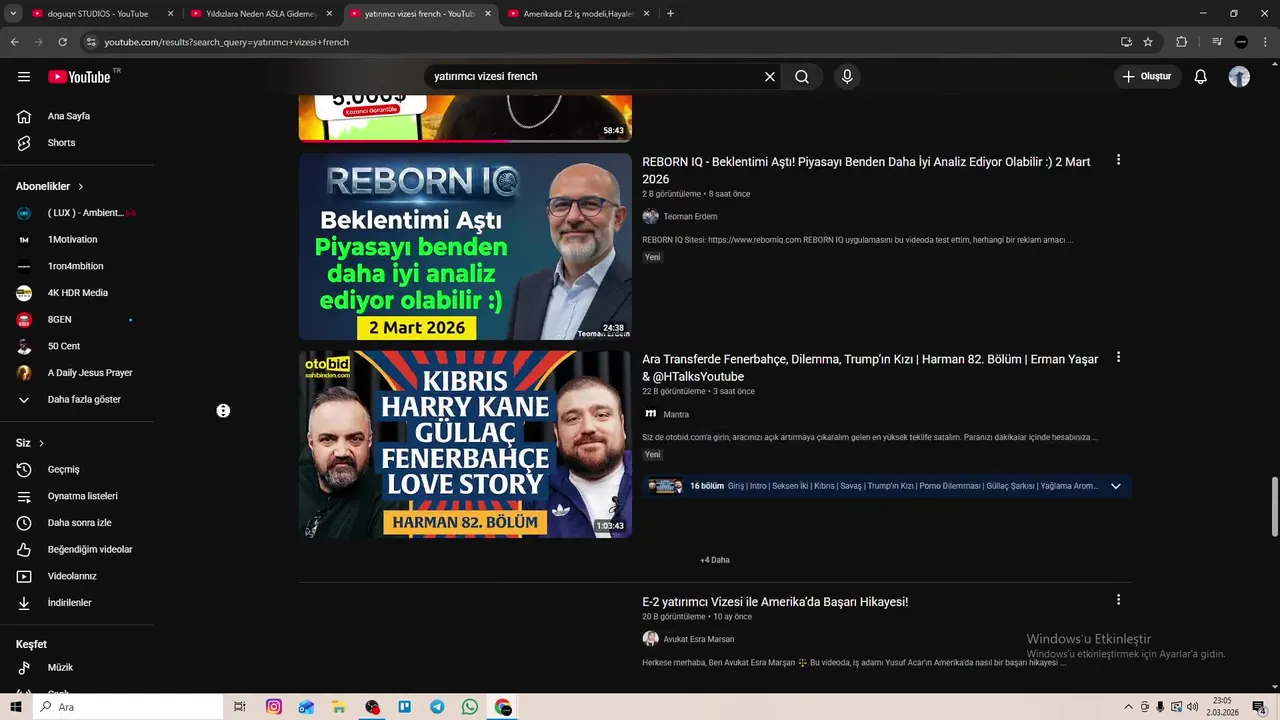Open the account avatar menu
The height and width of the screenshot is (720, 1280).
(x=1239, y=77)
